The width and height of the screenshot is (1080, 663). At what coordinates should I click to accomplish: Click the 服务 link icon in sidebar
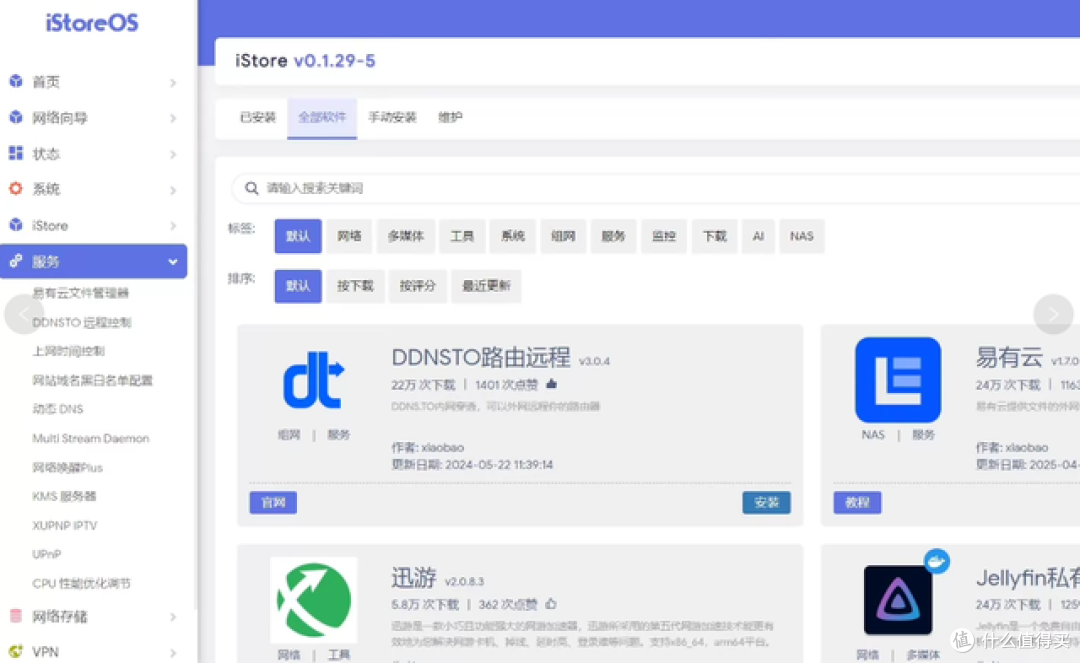(16, 261)
